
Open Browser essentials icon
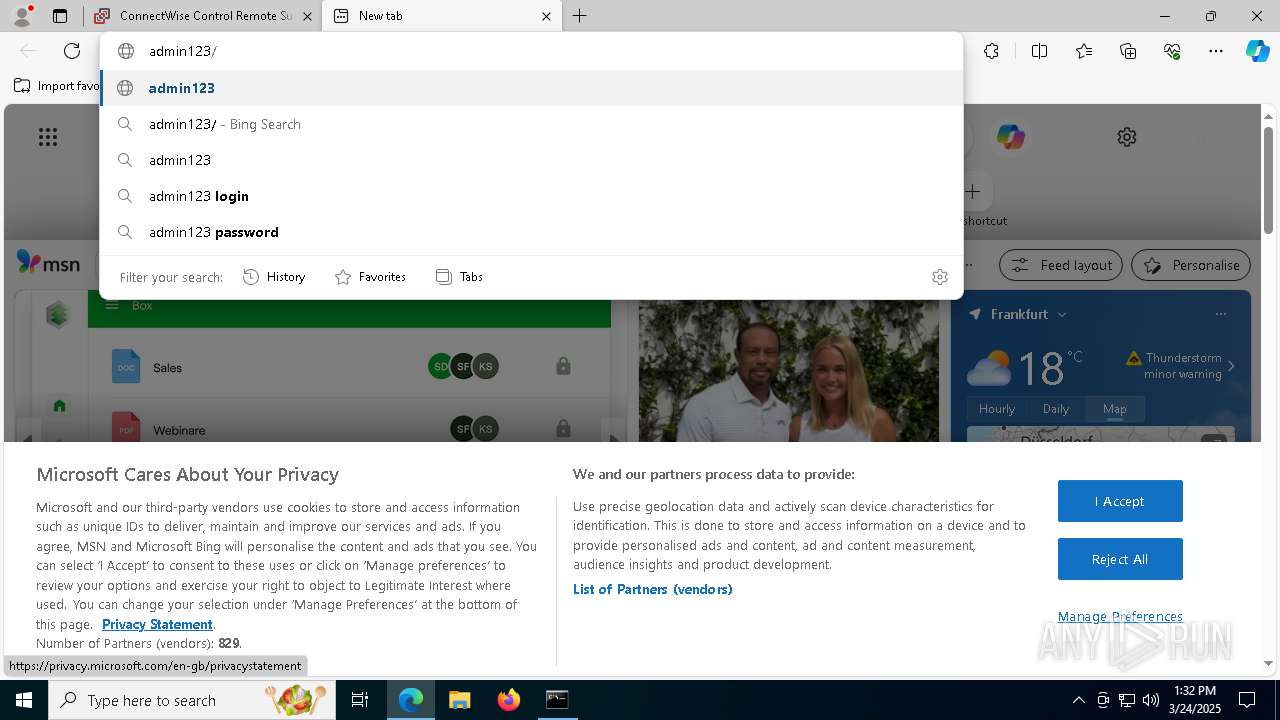pos(1172,51)
